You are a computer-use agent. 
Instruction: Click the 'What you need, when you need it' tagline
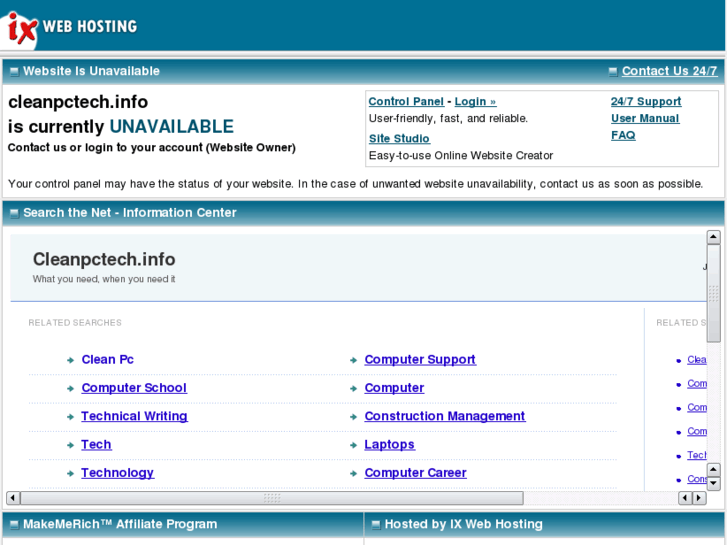click(104, 279)
